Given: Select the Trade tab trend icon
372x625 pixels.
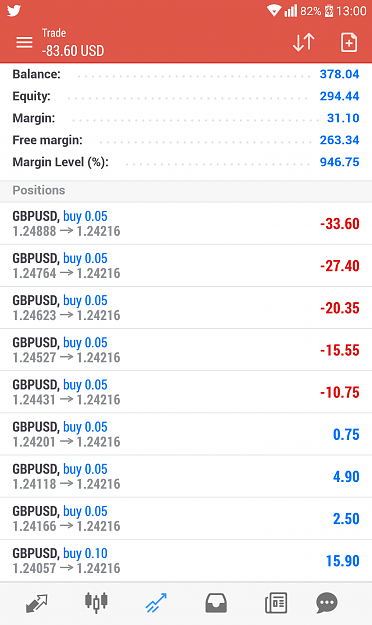Looking at the screenshot, I should (x=156, y=603).
